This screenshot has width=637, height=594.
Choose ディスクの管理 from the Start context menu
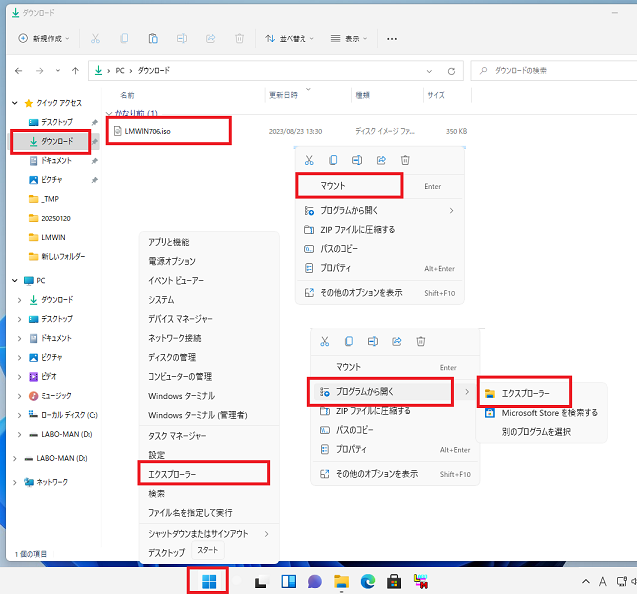click(x=173, y=357)
